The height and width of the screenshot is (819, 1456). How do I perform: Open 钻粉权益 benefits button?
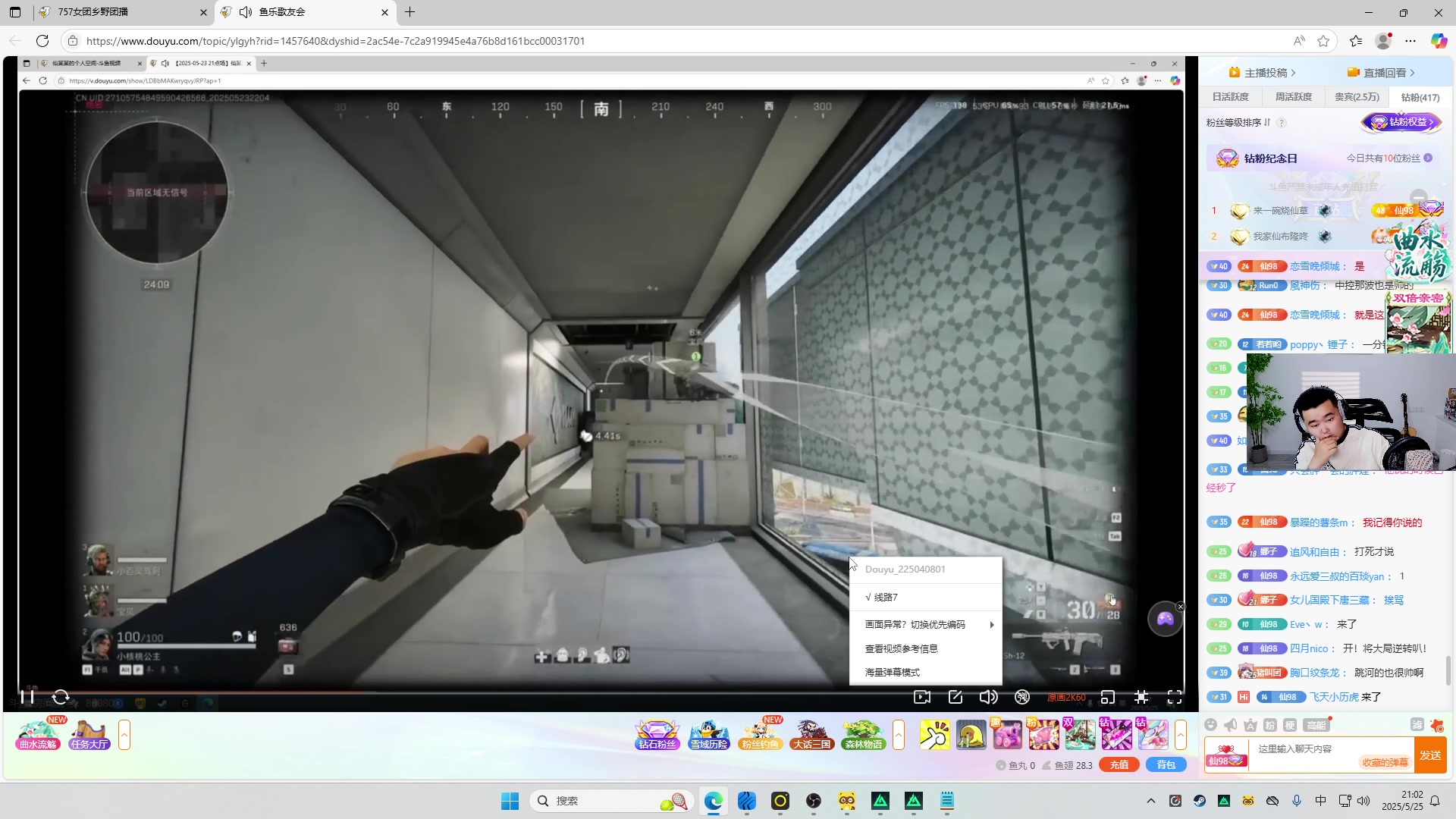[1401, 122]
